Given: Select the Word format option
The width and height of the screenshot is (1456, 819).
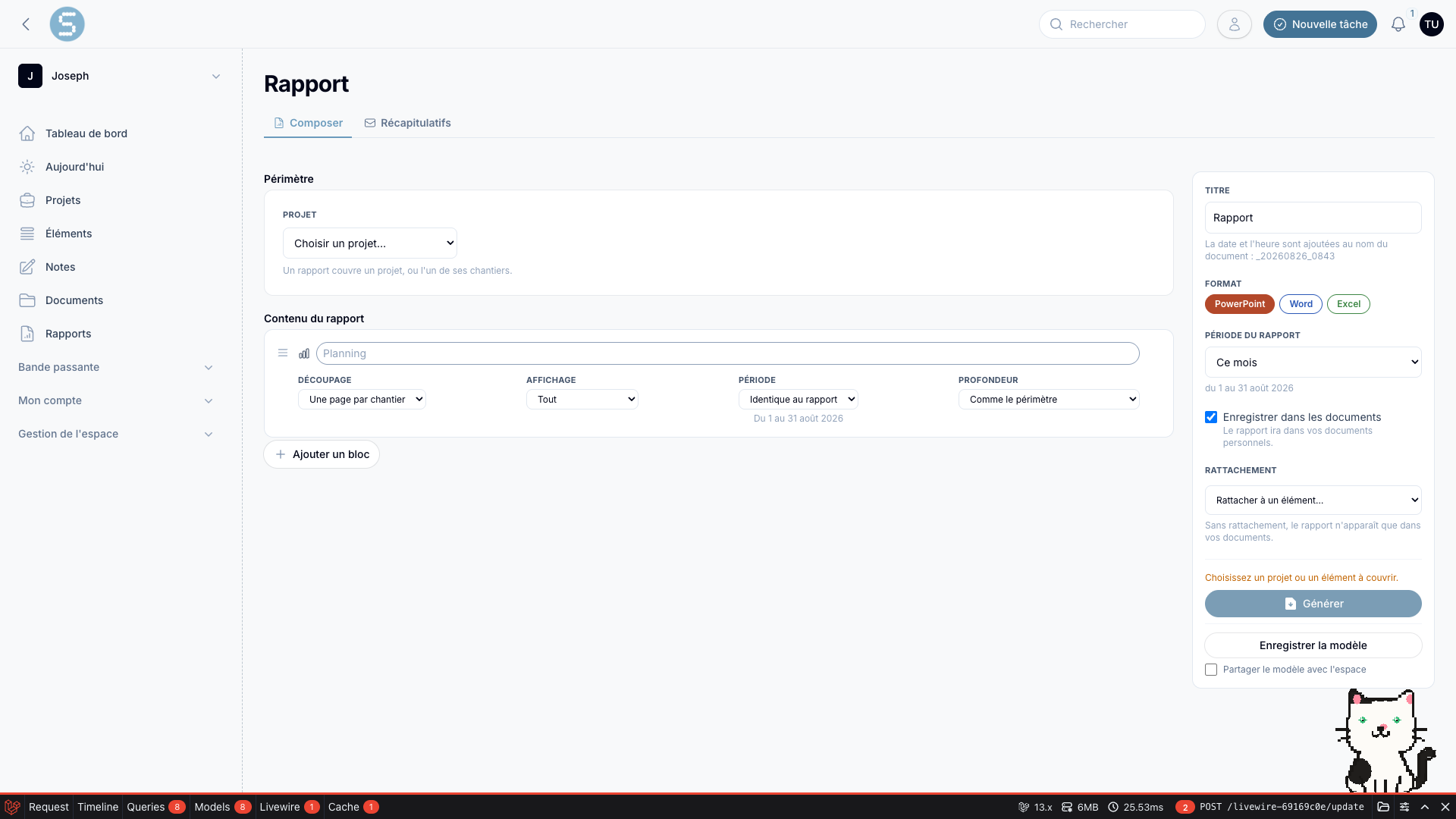Looking at the screenshot, I should (x=1301, y=304).
